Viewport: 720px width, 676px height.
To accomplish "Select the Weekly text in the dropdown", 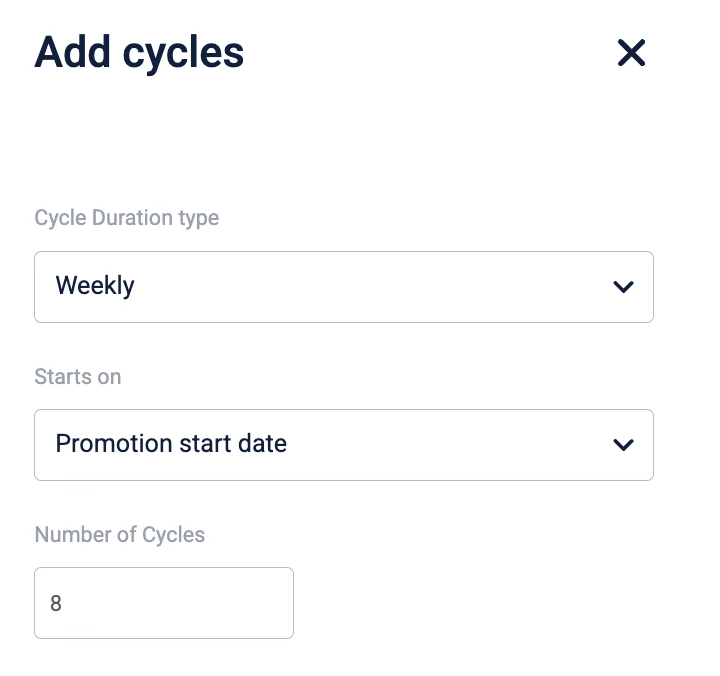I will point(95,286).
